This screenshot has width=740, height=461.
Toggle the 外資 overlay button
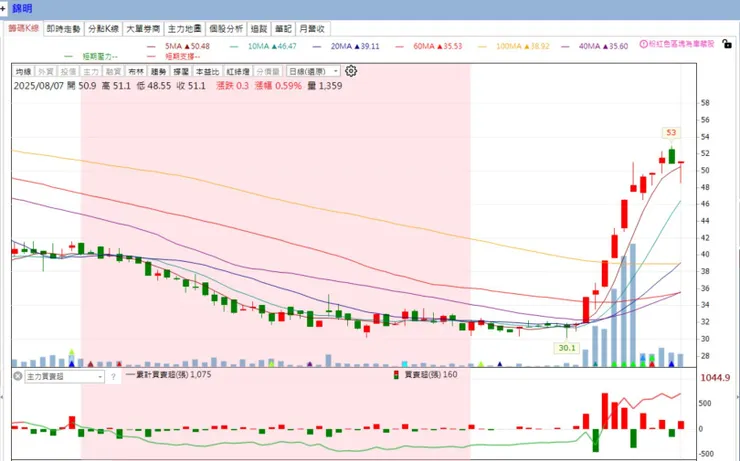pos(46,72)
